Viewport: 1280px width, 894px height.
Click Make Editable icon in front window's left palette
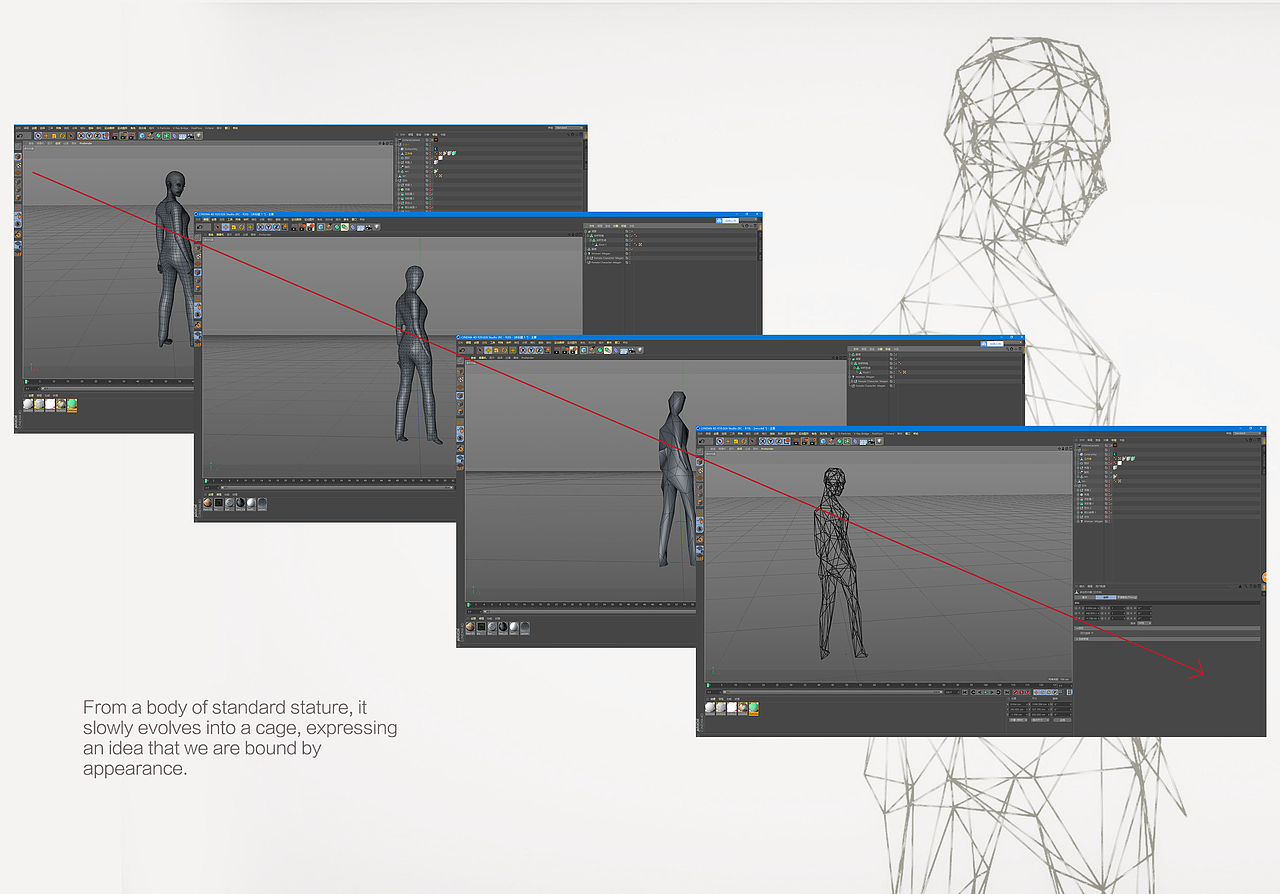pos(700,451)
